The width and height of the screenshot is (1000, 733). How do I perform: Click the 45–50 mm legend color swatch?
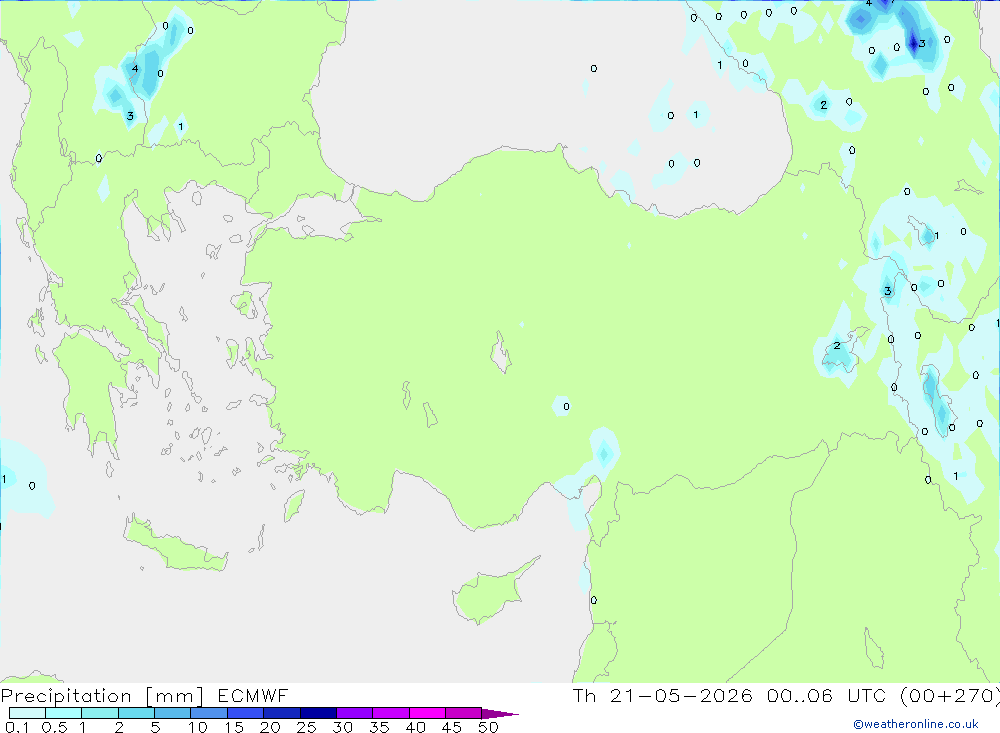click(464, 713)
